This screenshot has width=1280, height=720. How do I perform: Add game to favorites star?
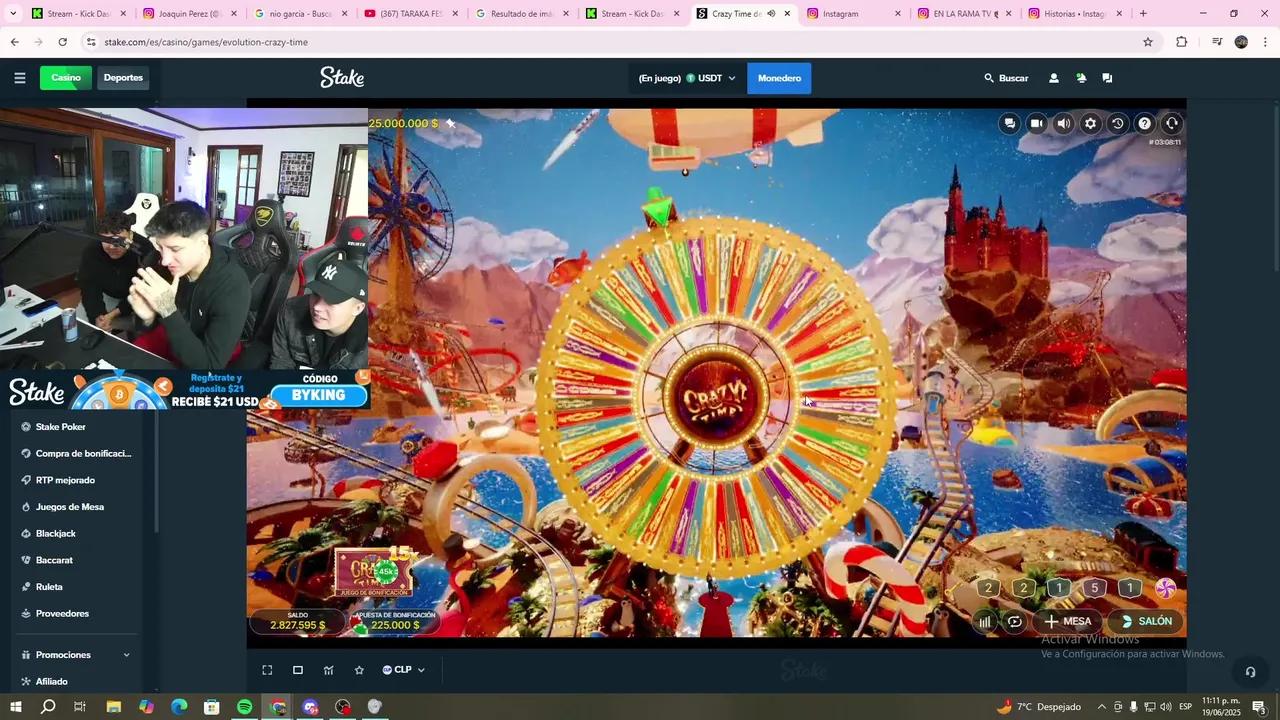(x=359, y=670)
